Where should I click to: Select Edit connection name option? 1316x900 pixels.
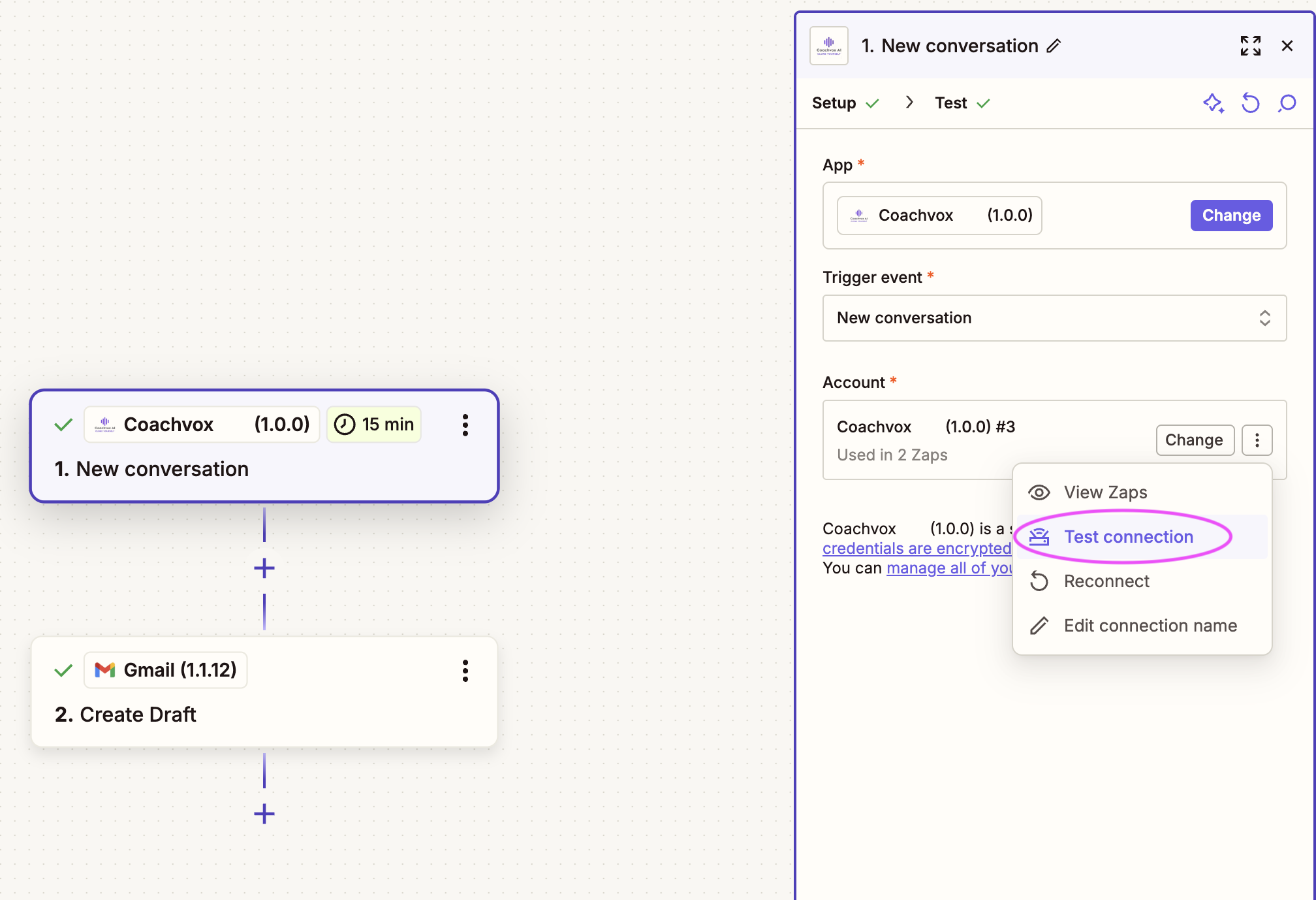[1150, 626]
